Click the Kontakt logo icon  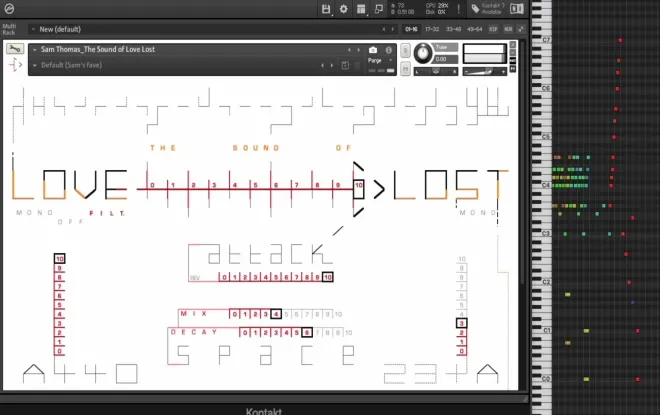(9, 8)
